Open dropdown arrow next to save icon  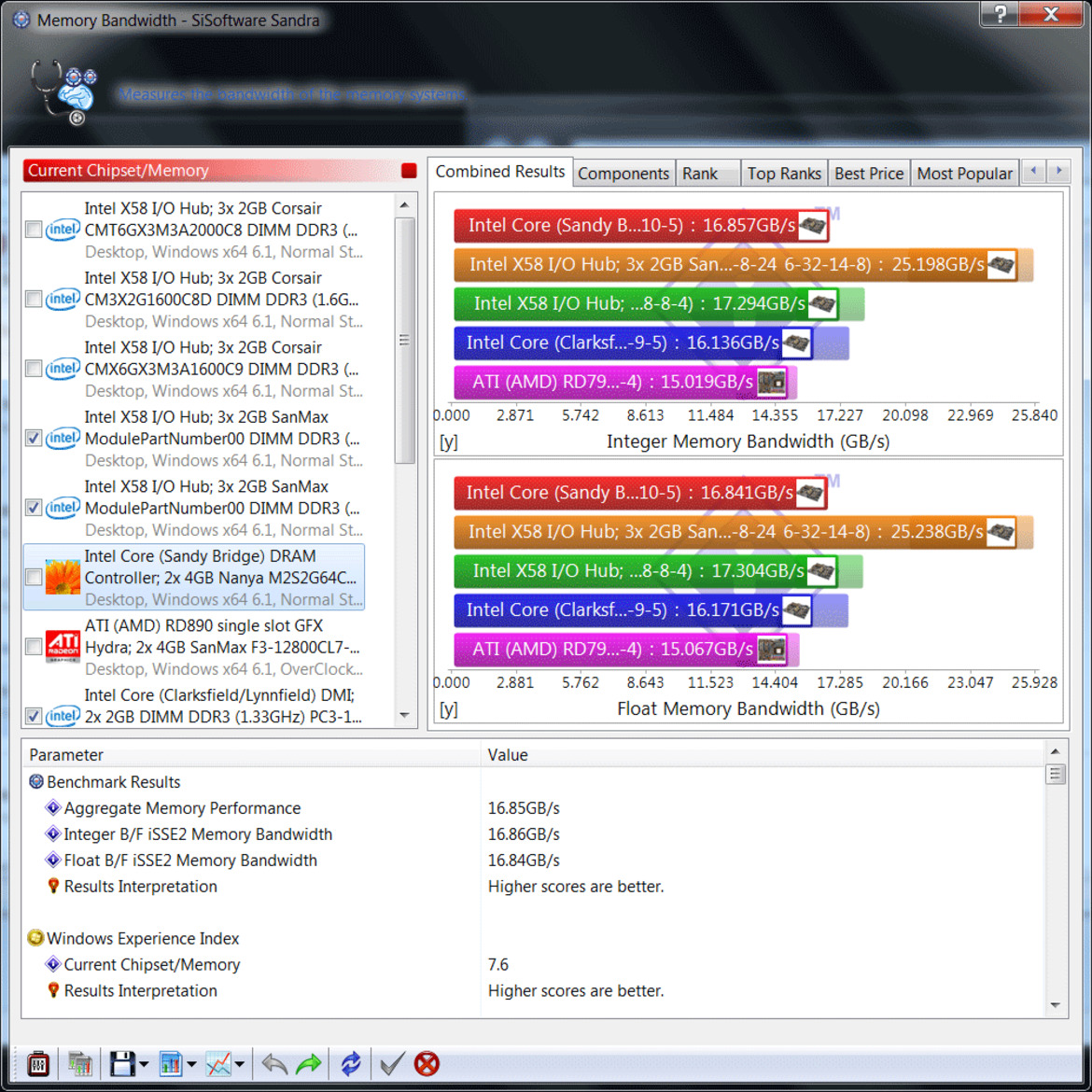pyautogui.click(x=144, y=1064)
